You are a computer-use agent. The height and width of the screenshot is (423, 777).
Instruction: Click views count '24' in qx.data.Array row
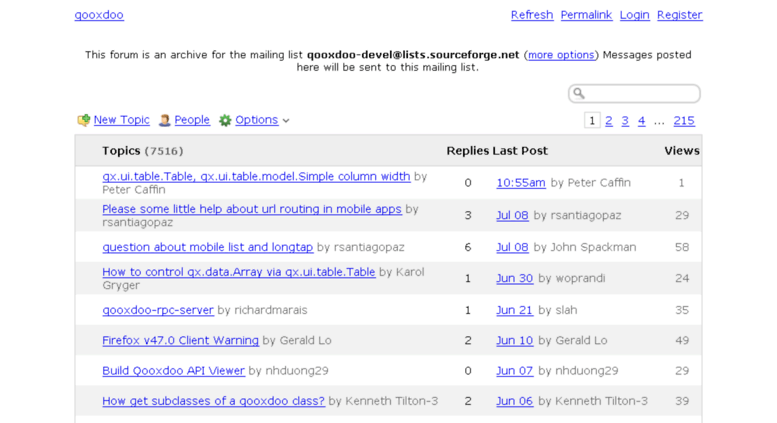[x=682, y=278]
